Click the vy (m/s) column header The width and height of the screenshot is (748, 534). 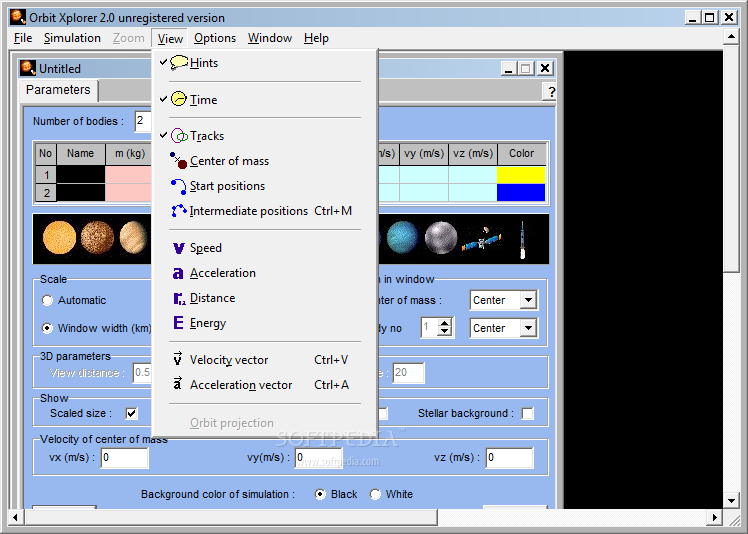pyautogui.click(x=424, y=154)
